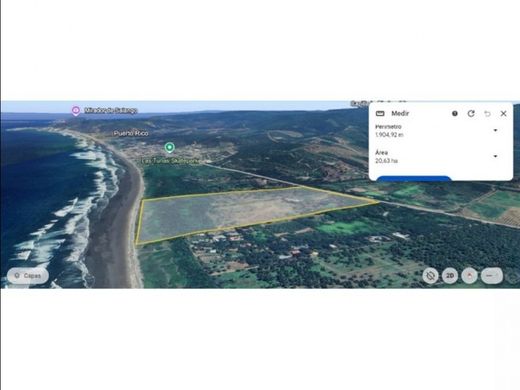Image resolution: width=520 pixels, height=390 pixels.
Task: Select the green Las Tunas Skatepark marker
Action: tap(170, 147)
